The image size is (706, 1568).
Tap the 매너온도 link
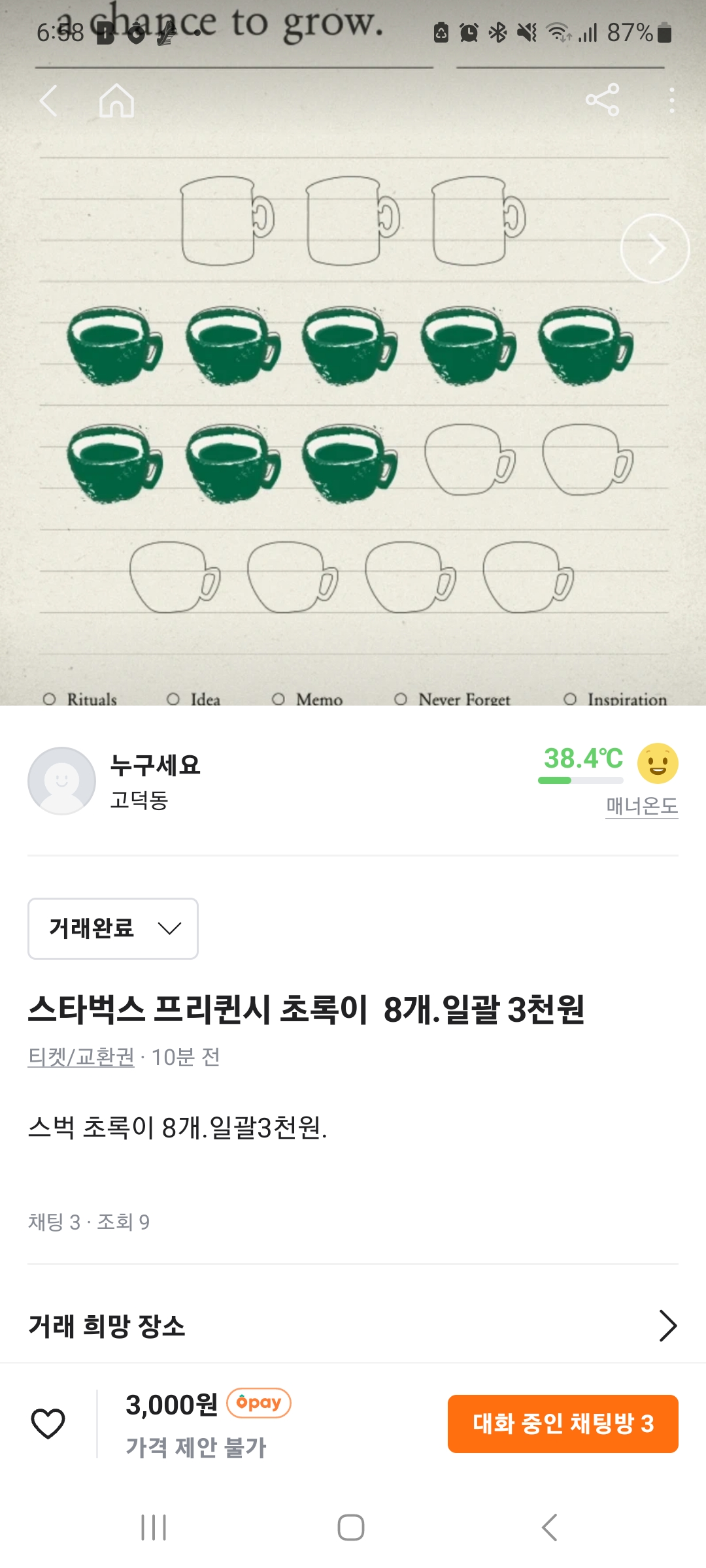[641, 806]
